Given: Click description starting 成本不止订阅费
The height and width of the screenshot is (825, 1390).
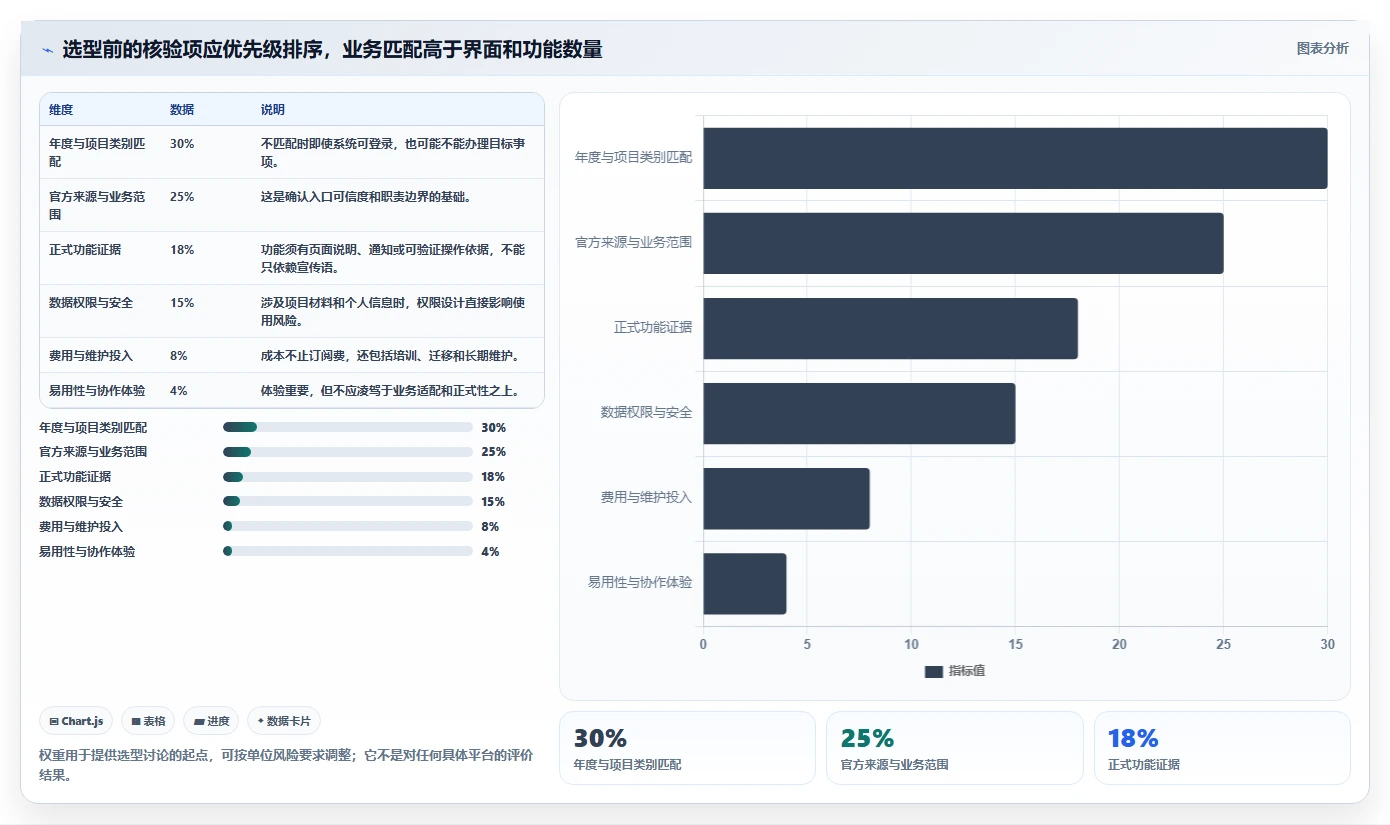Looking at the screenshot, I should click(390, 356).
